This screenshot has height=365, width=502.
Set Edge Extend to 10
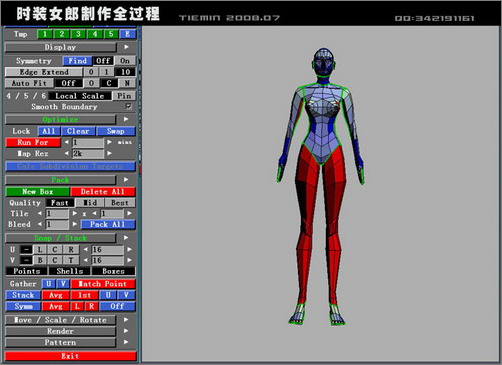125,72
